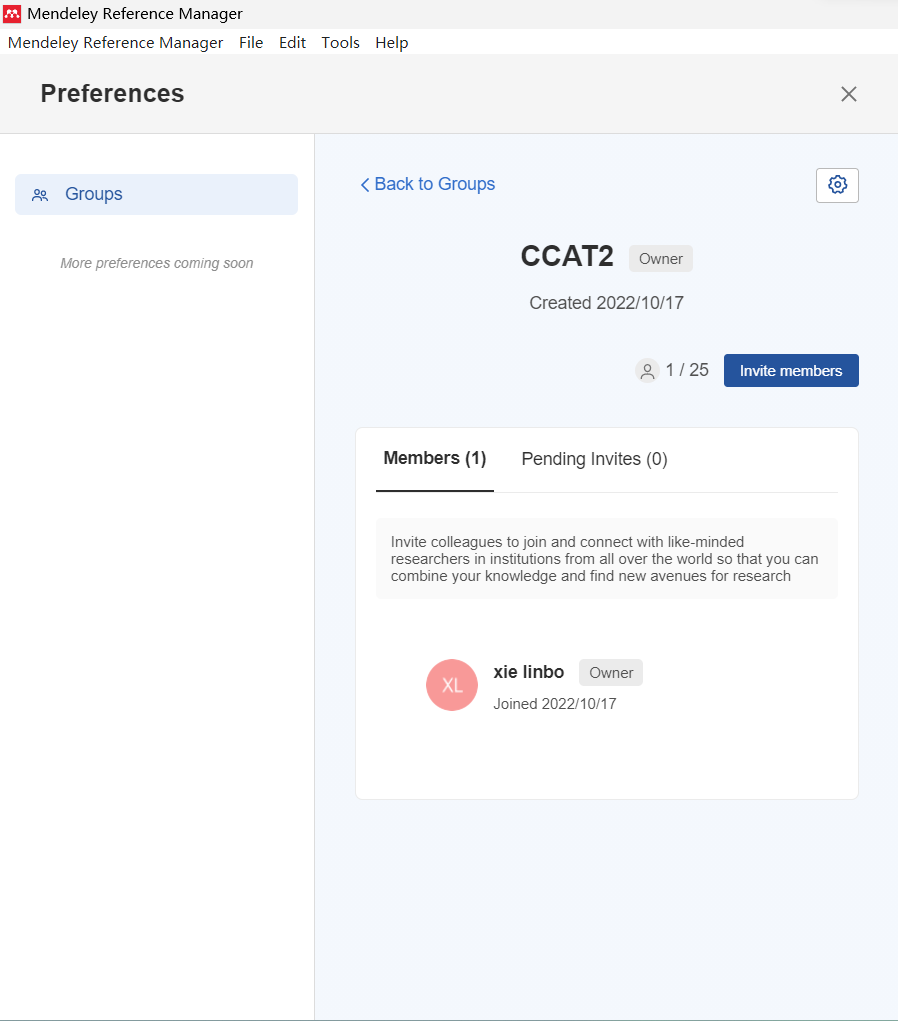This screenshot has width=898, height=1021.
Task: Click the CCAT2 group title
Action: click(x=567, y=257)
